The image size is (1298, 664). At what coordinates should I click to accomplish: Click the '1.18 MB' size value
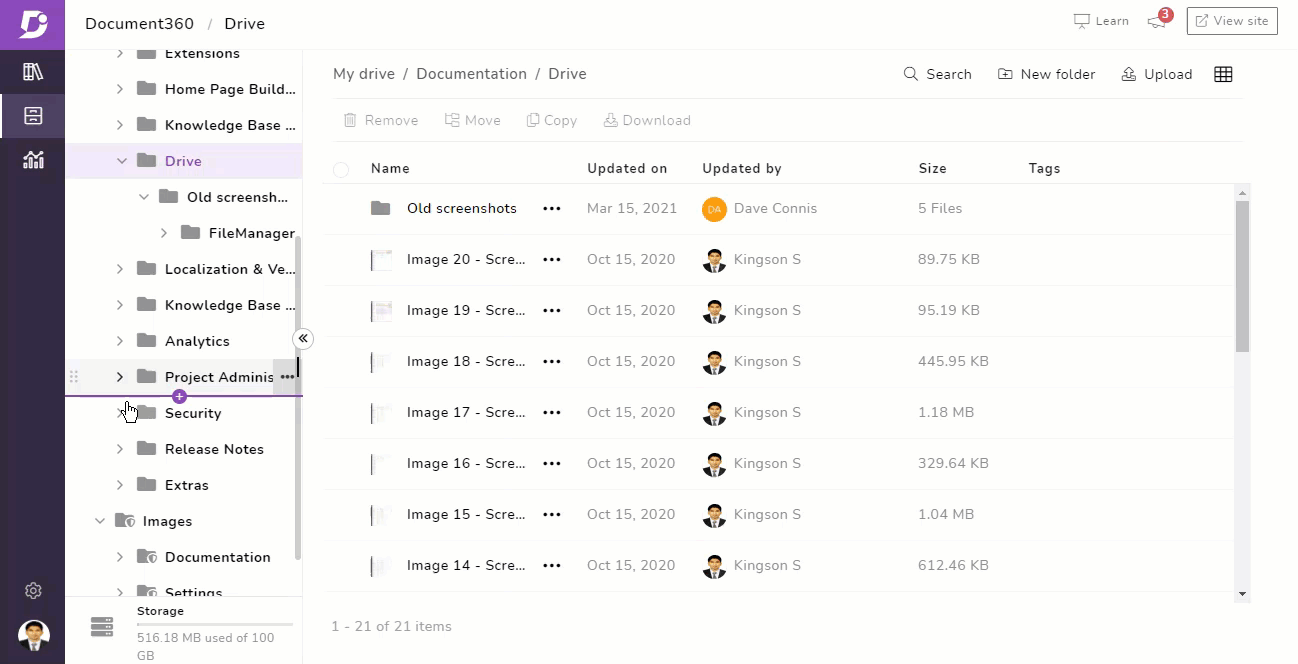click(946, 412)
